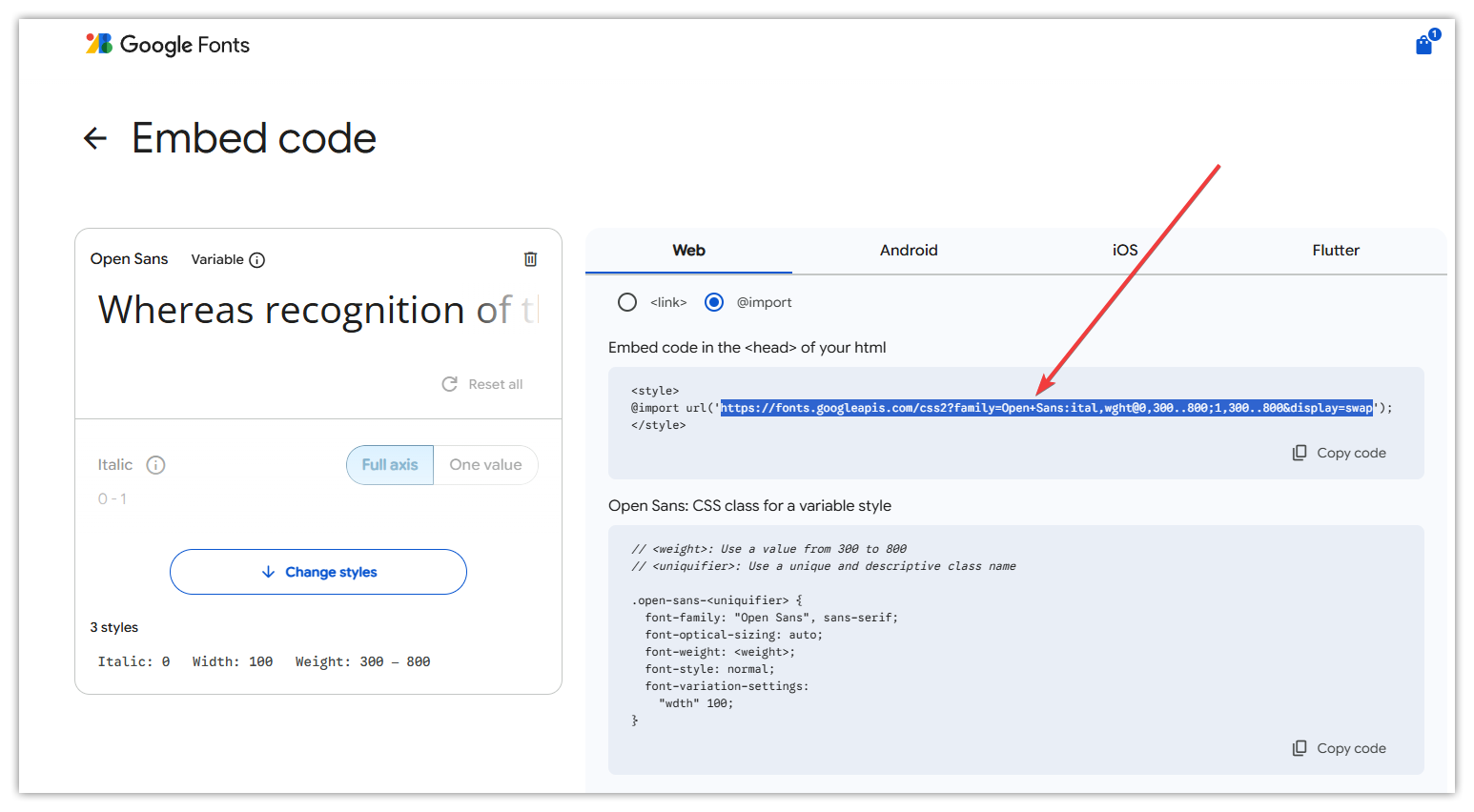Image resolution: width=1474 pixels, height=812 pixels.
Task: Switch to the Android tab
Action: coord(909,251)
